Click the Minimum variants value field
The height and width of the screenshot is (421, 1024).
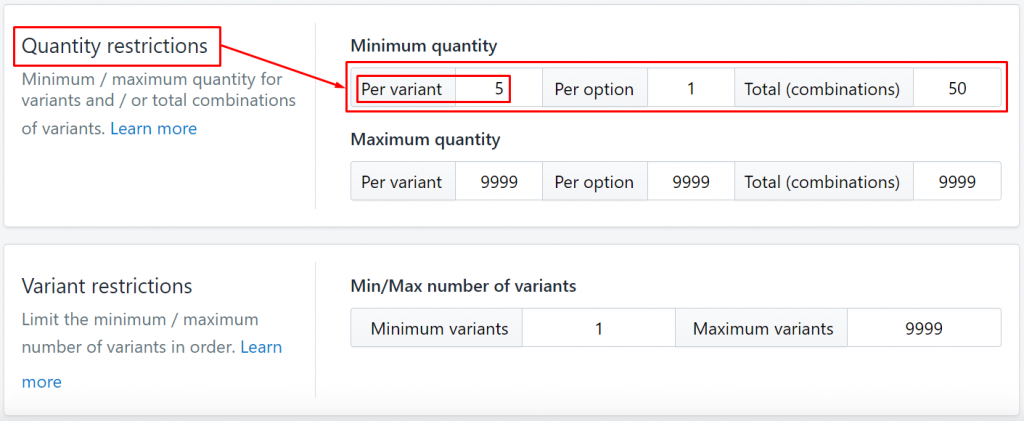[598, 328]
